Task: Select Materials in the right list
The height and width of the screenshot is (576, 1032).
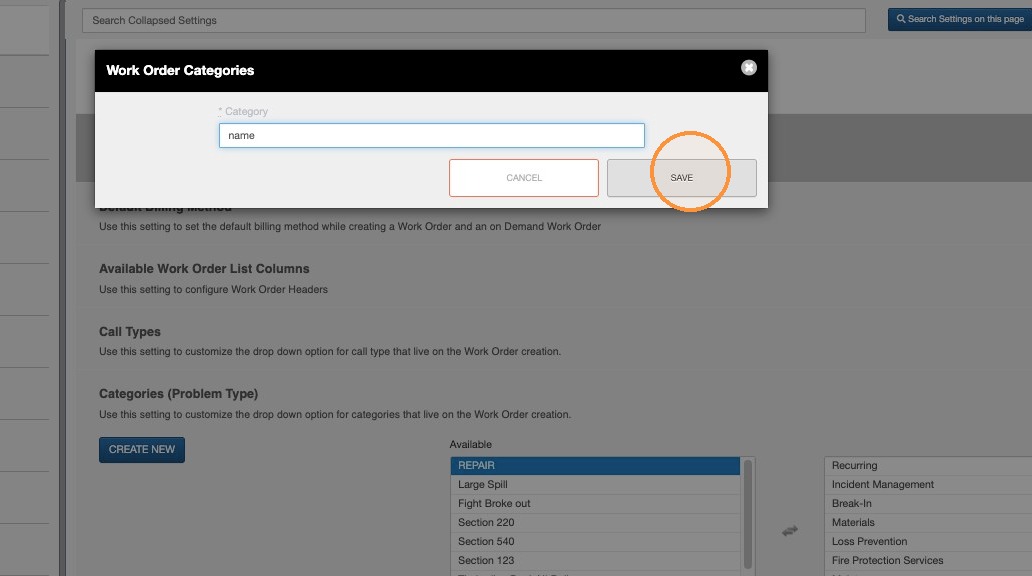Action: click(928, 523)
